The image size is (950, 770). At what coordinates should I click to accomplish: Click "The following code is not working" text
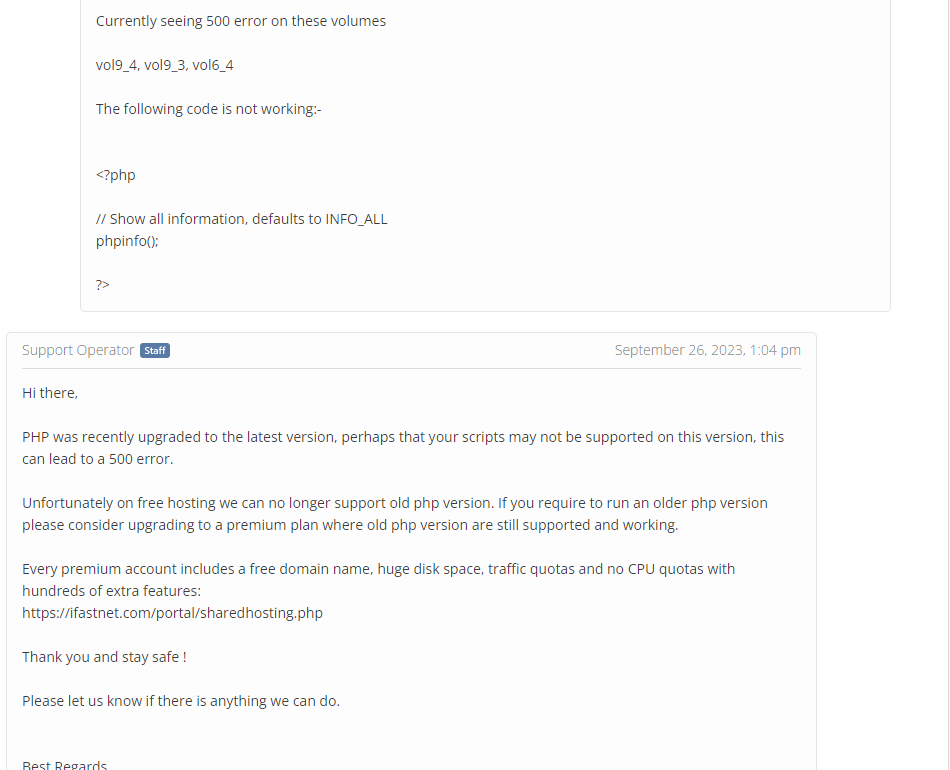coord(208,109)
